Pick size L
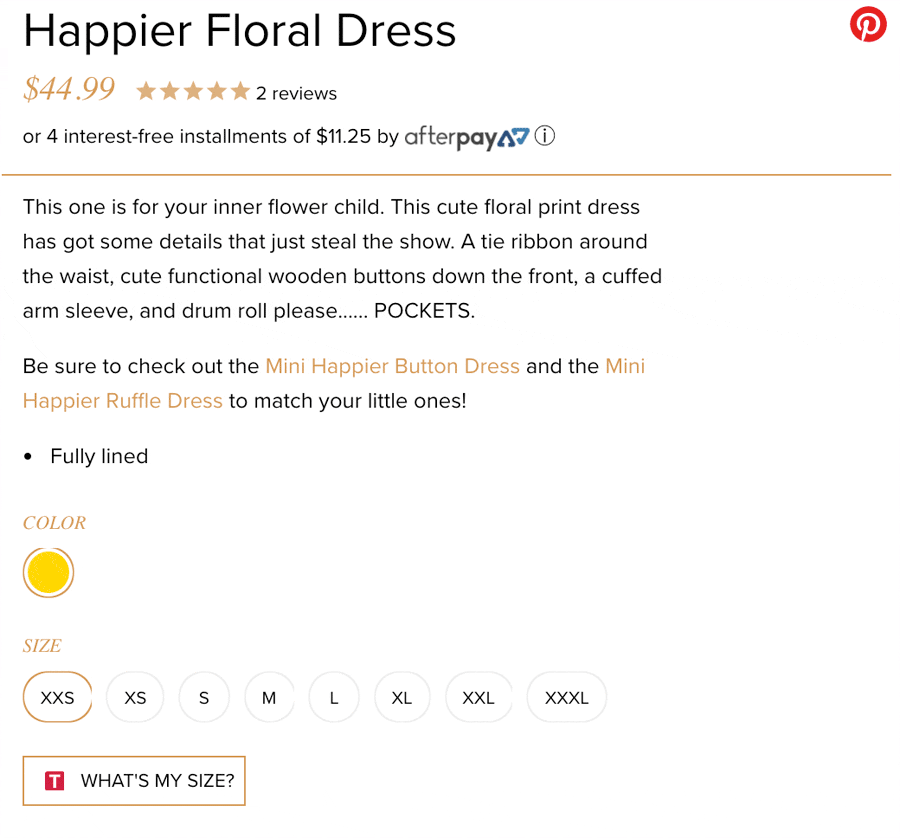 334,697
